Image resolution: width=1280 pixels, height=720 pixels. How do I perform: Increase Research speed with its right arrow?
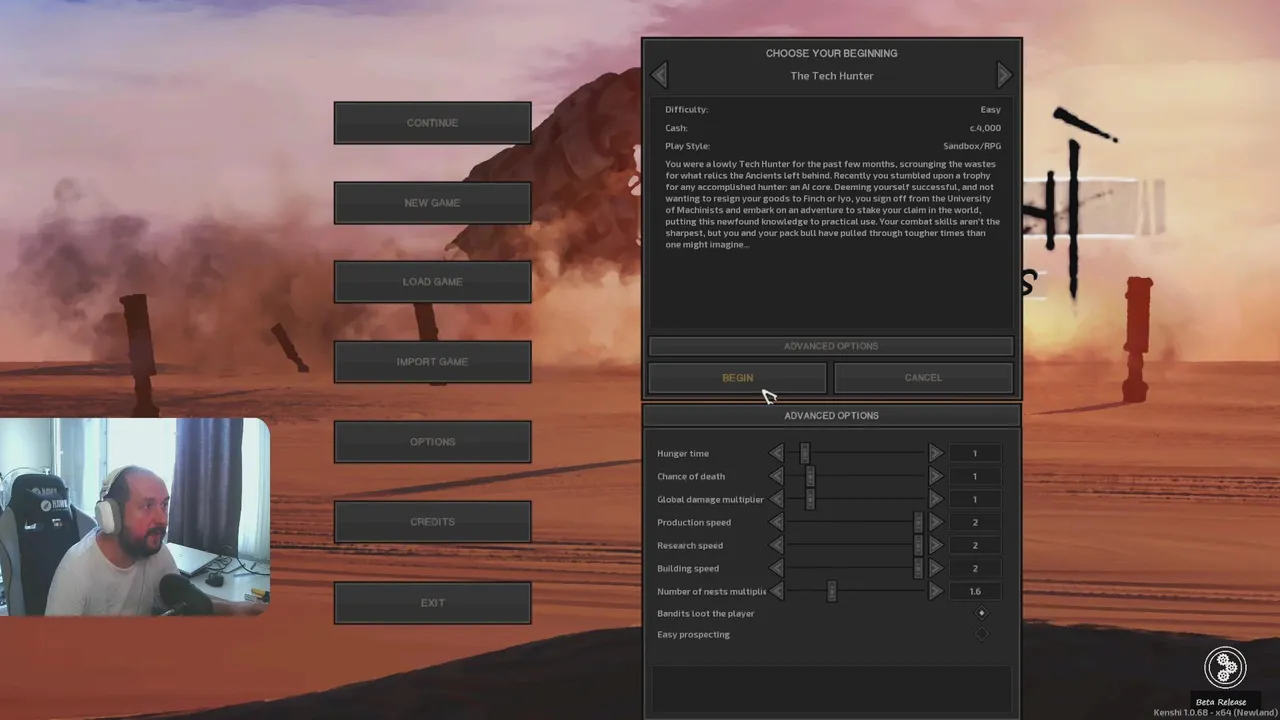[935, 545]
